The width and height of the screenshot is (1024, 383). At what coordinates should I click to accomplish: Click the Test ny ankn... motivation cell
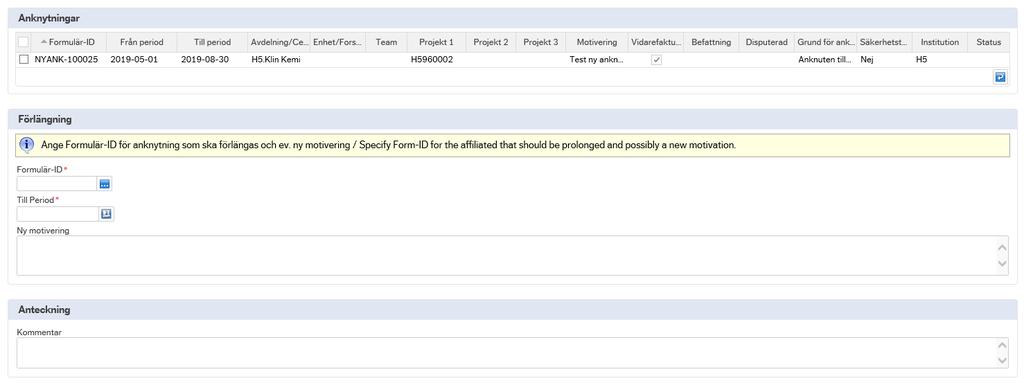[x=597, y=59]
